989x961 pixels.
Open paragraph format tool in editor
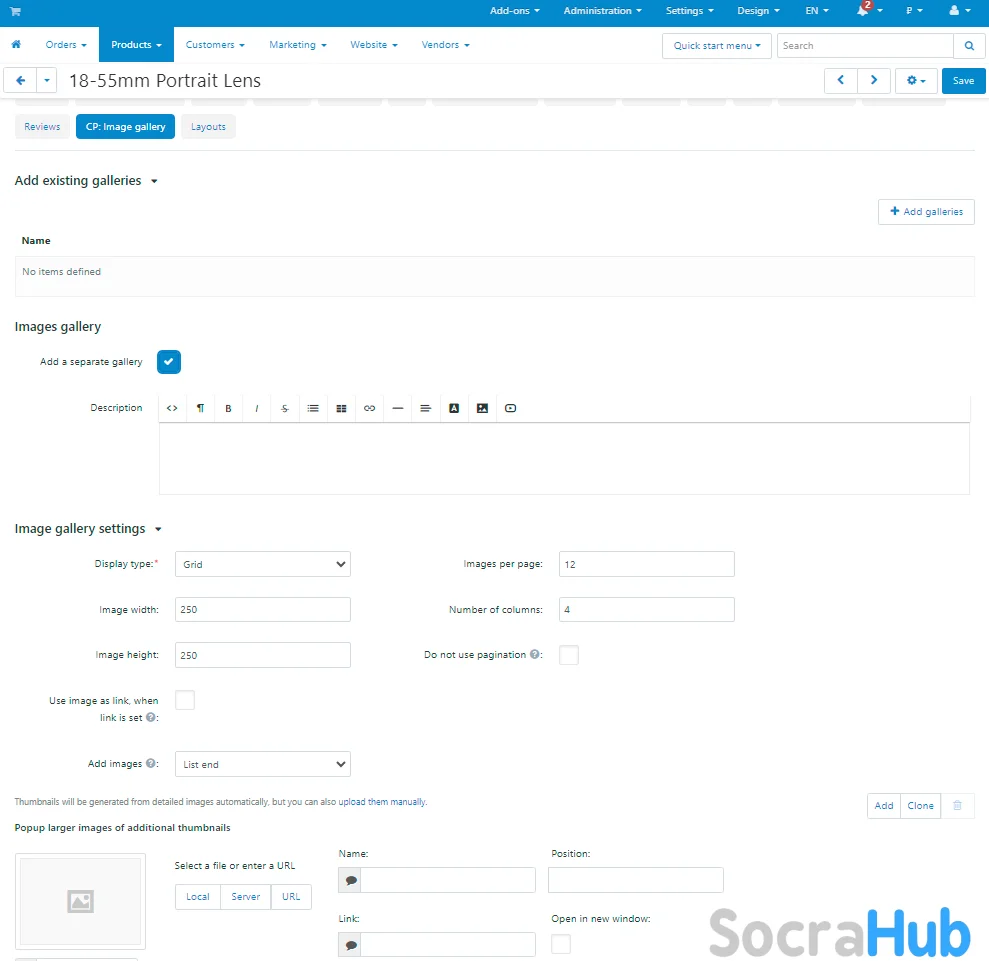[201, 409]
